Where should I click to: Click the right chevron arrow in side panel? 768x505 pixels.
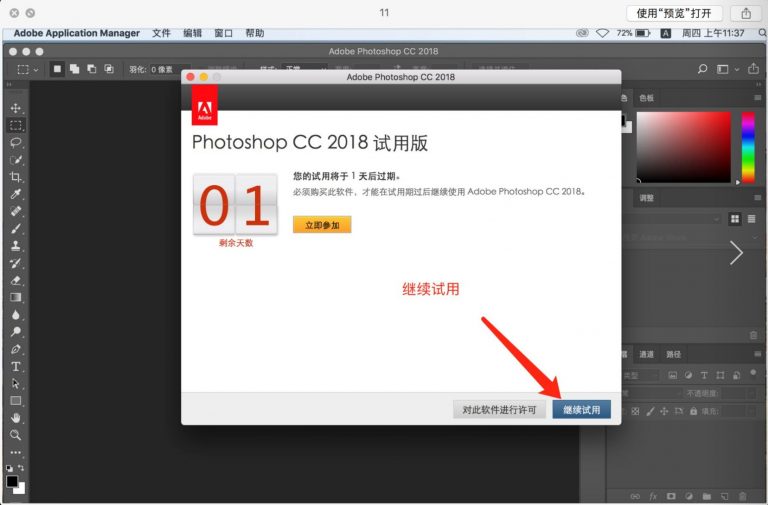(736, 253)
